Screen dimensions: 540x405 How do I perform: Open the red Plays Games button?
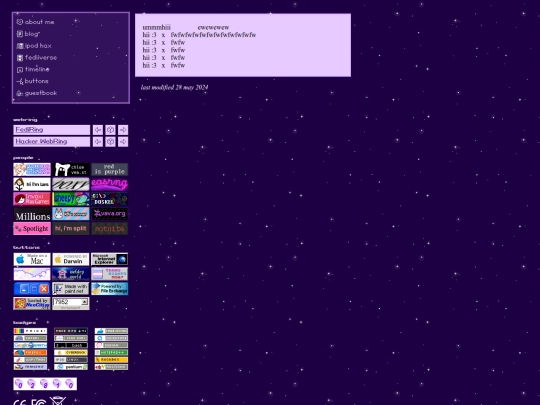pos(32,199)
